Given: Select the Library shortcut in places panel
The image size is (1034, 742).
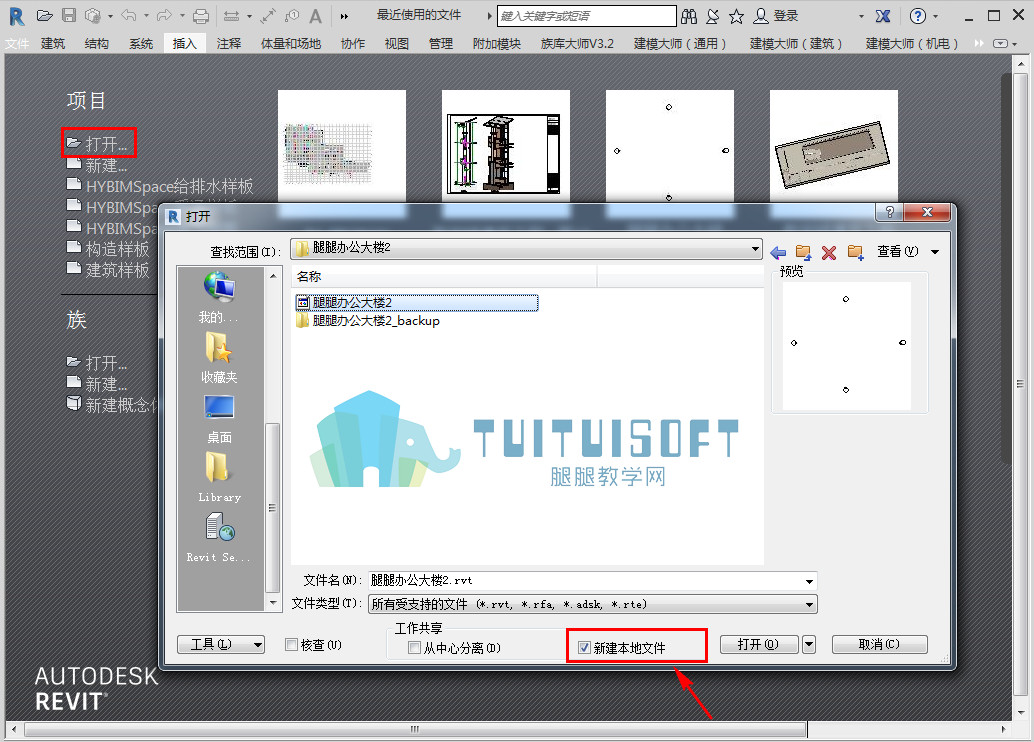Looking at the screenshot, I should pos(219,479).
